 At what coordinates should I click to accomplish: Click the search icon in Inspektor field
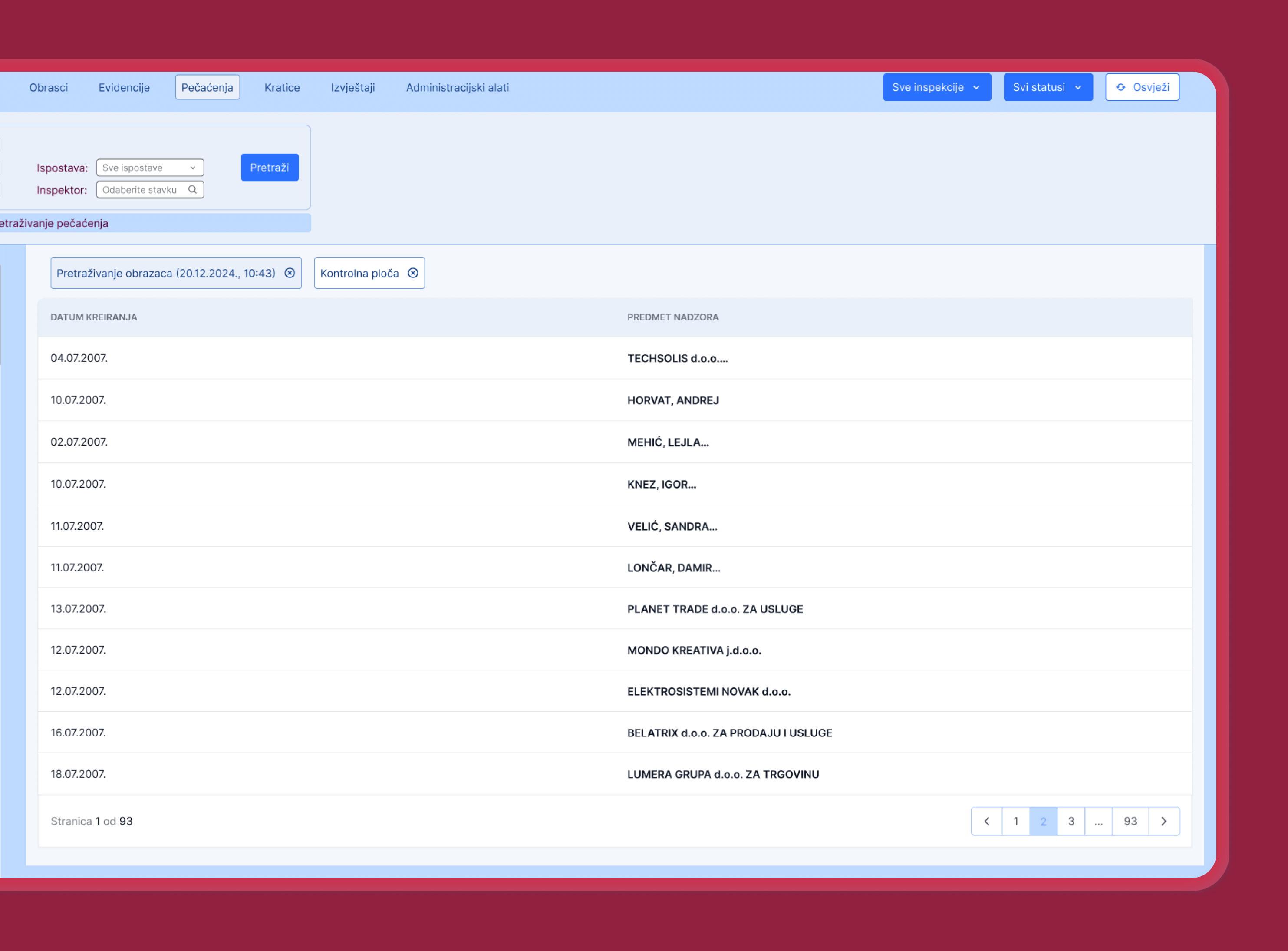coord(192,189)
